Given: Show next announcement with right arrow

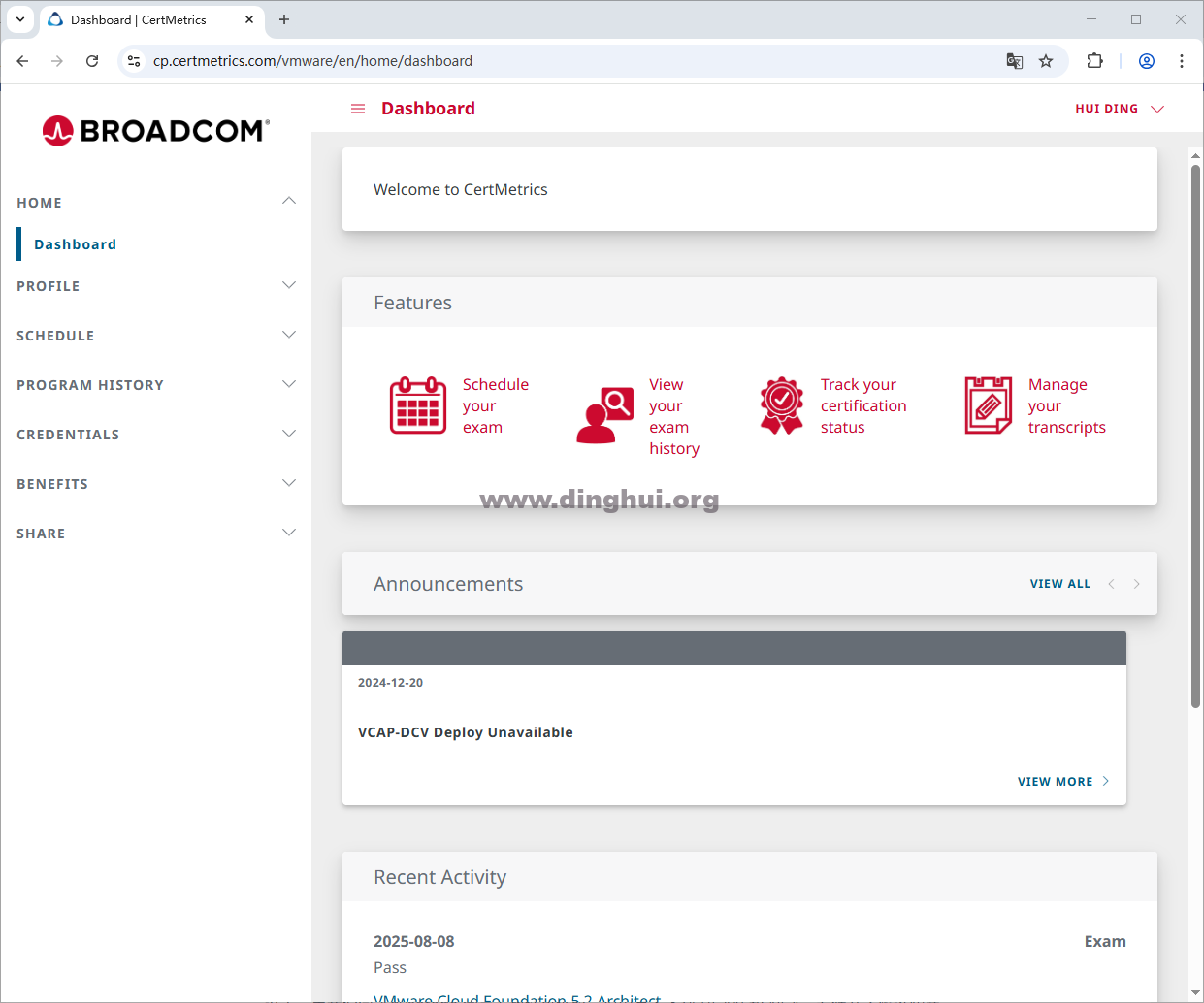Looking at the screenshot, I should click(1137, 584).
